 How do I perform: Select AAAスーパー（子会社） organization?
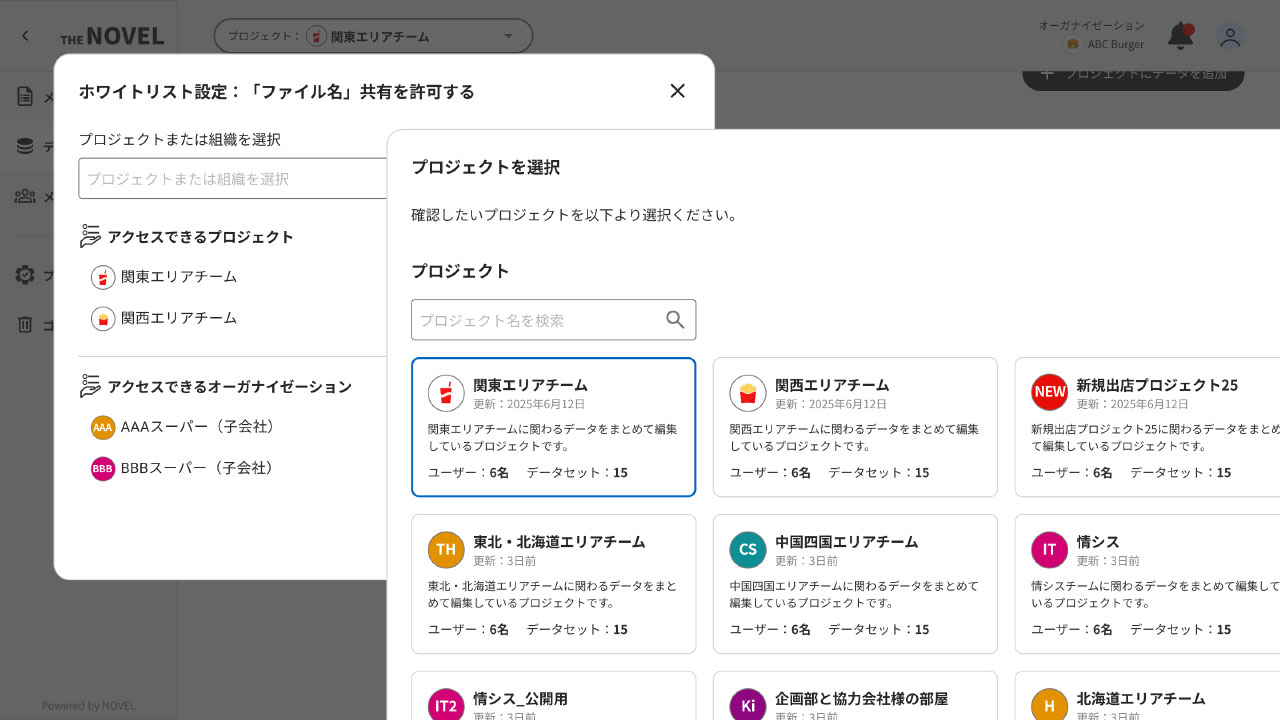pos(196,427)
